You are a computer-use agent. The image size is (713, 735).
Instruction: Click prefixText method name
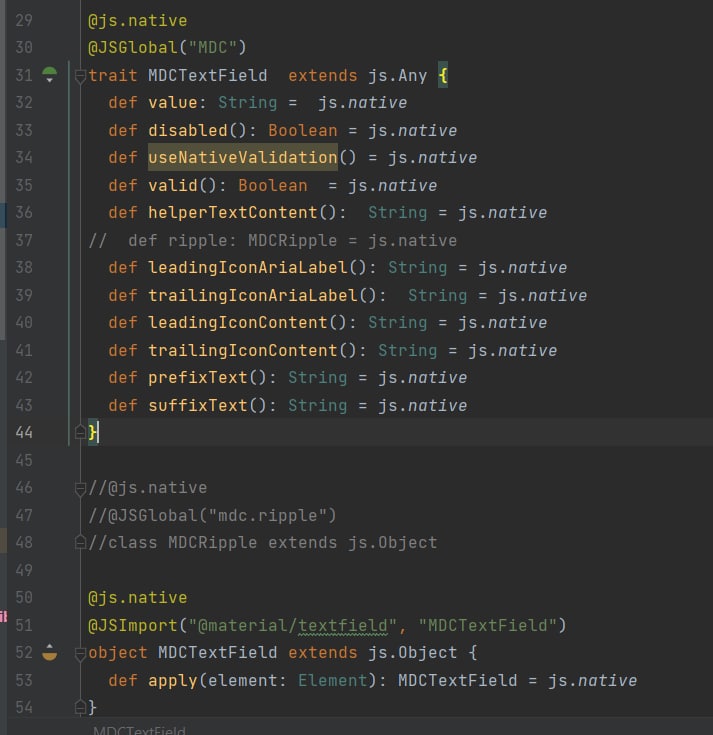(x=198, y=377)
